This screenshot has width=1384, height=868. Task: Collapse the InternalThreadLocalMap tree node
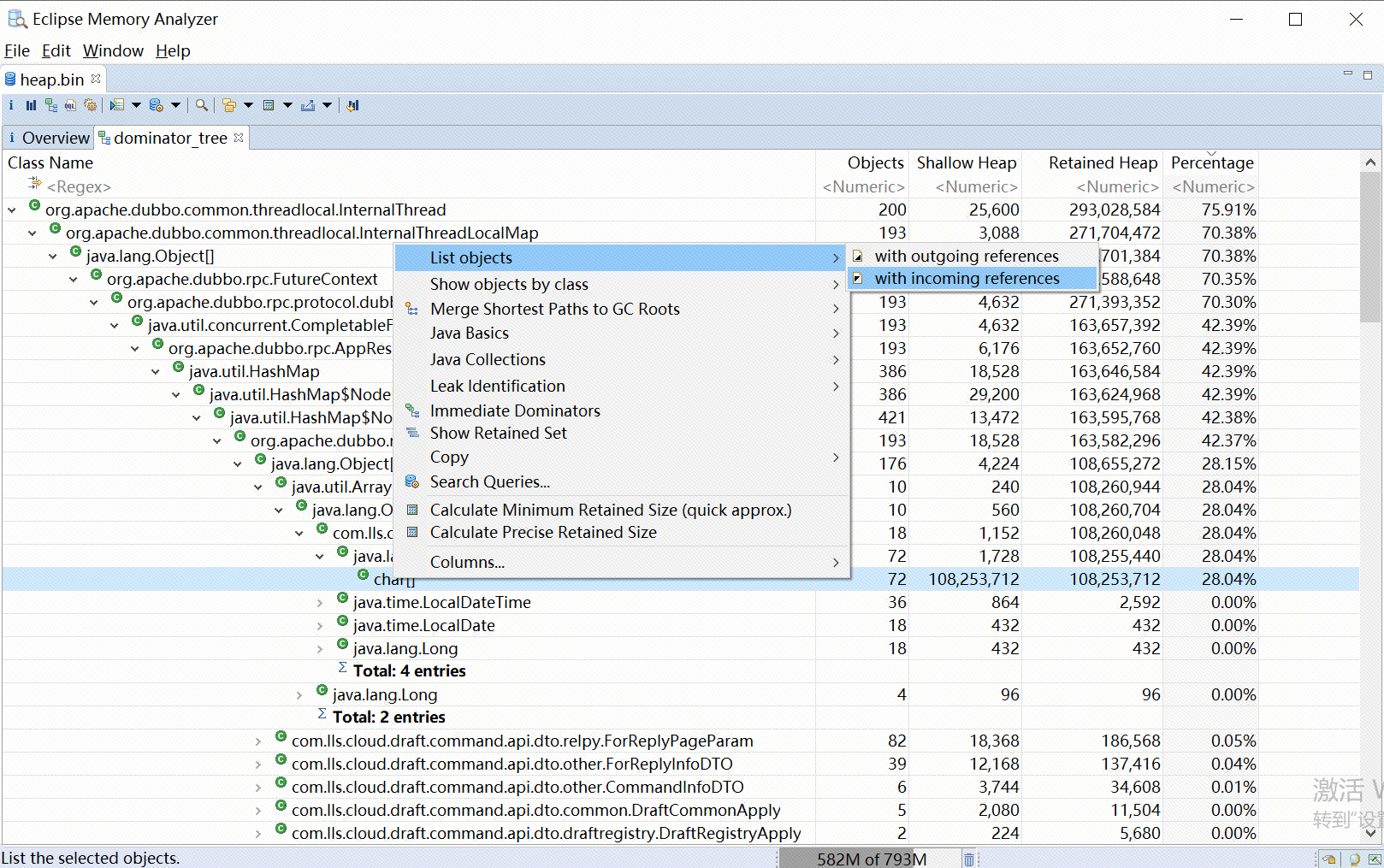33,233
